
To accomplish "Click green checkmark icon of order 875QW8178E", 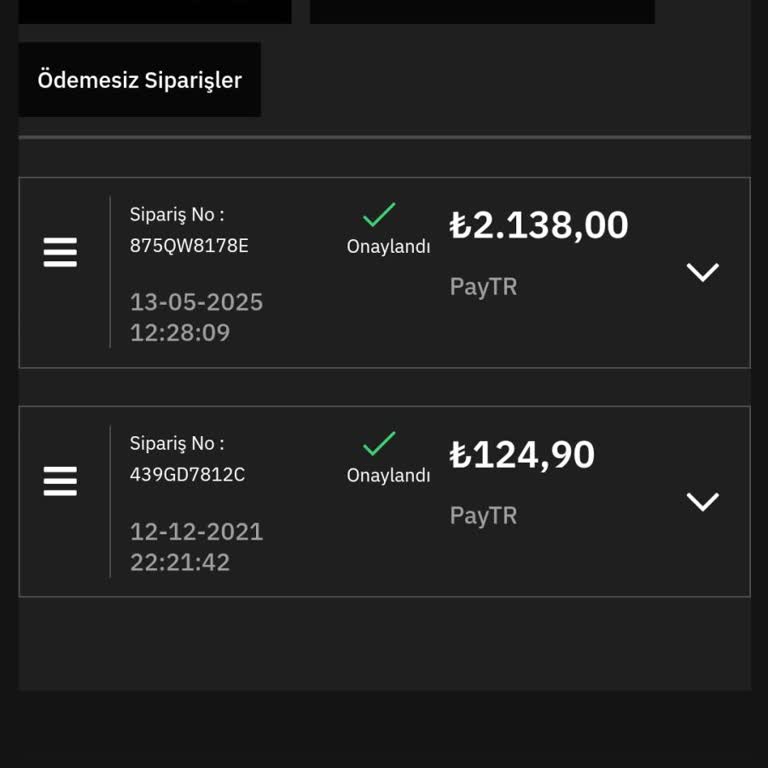I will pyautogui.click(x=379, y=215).
